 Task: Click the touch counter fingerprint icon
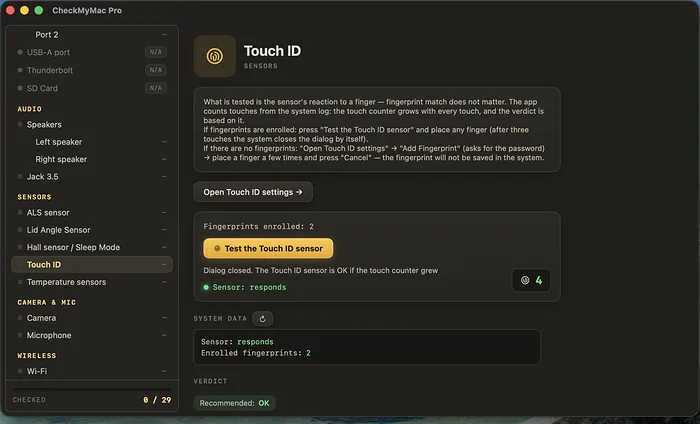525,280
